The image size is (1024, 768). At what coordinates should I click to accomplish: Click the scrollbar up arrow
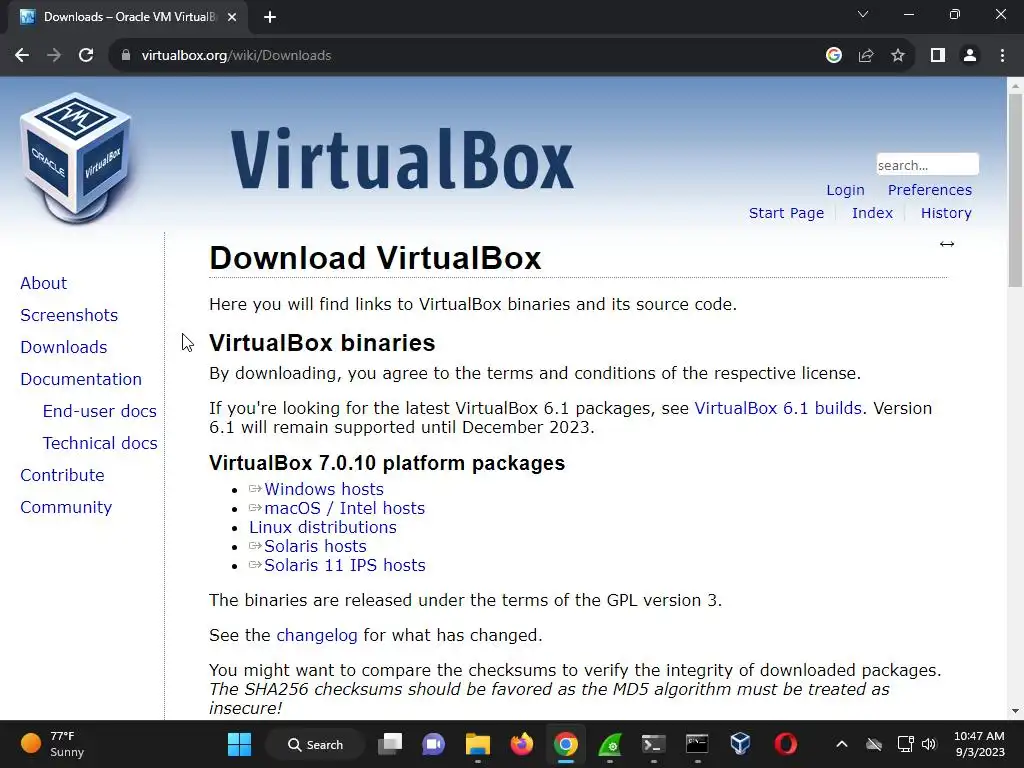click(1015, 85)
